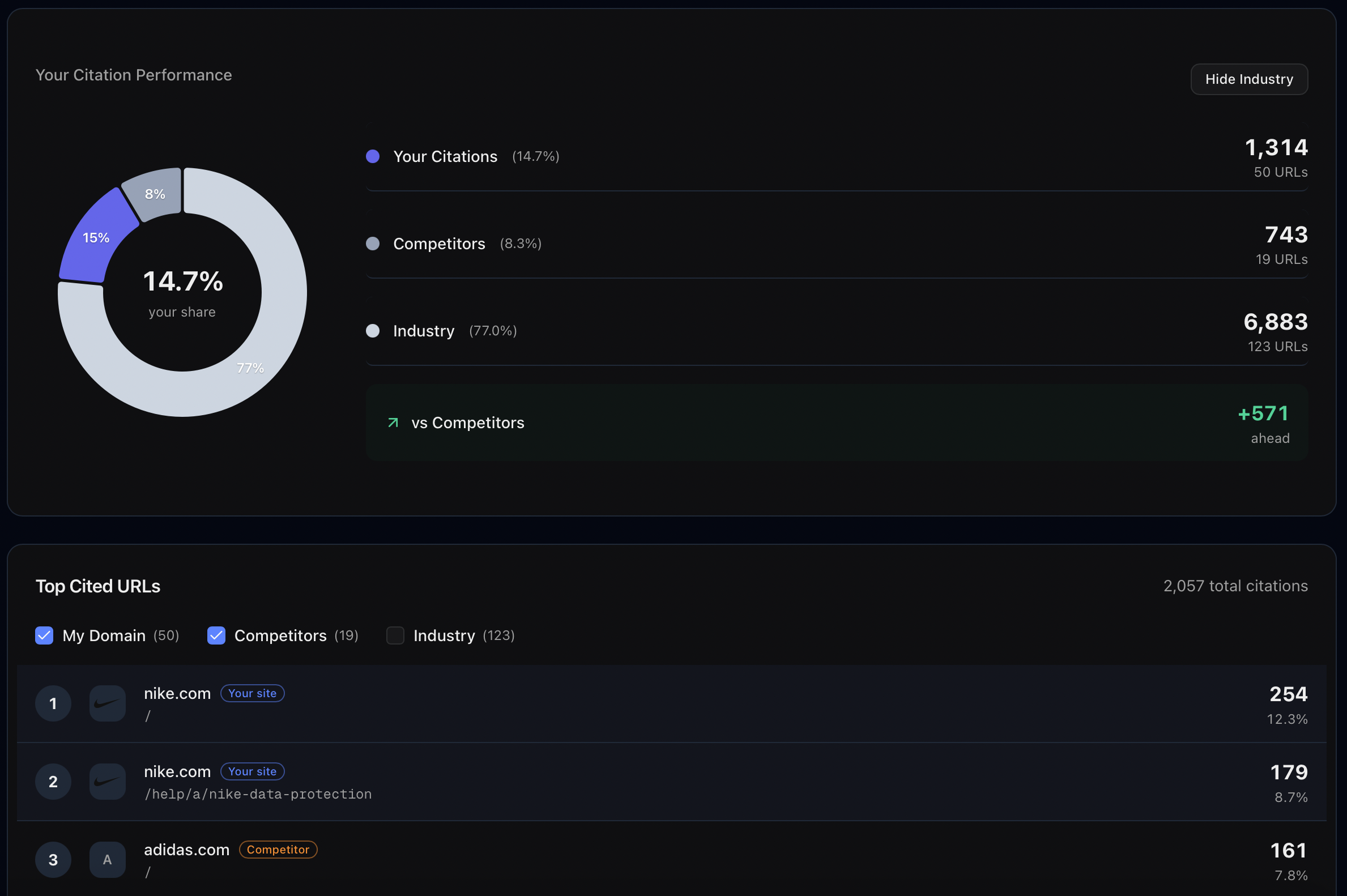Click the Nike logo on the second URL row
The height and width of the screenshot is (896, 1347).
click(x=107, y=781)
